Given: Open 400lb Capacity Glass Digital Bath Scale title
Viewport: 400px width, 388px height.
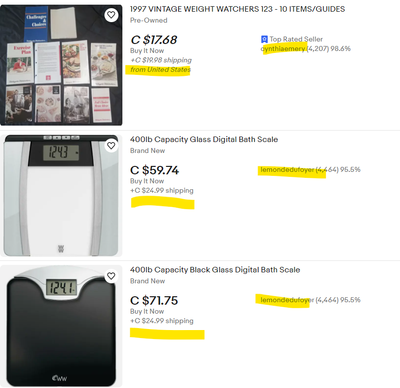Looking at the screenshot, I should [204, 139].
